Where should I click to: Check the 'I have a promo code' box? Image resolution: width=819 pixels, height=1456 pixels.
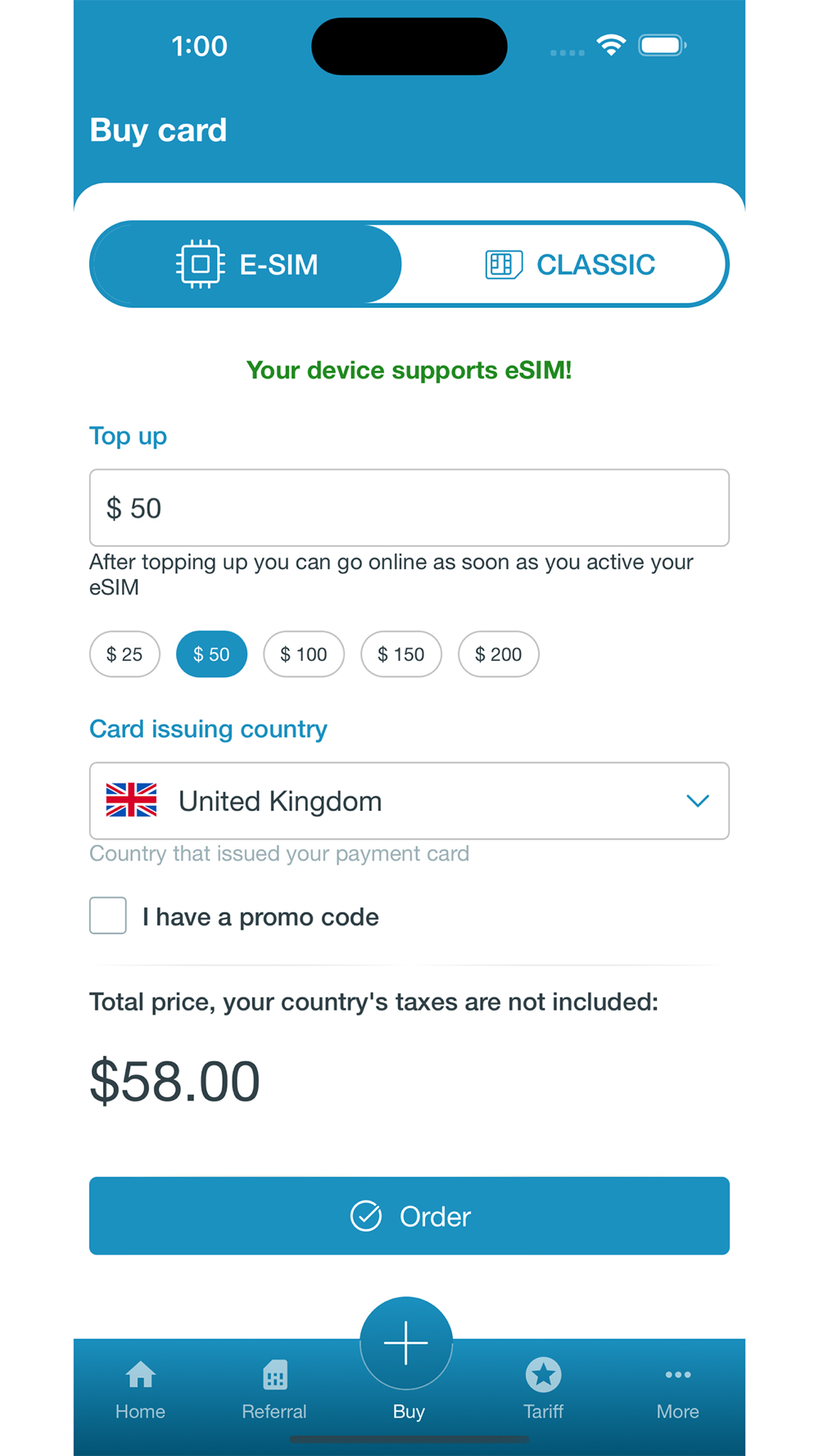pos(108,916)
